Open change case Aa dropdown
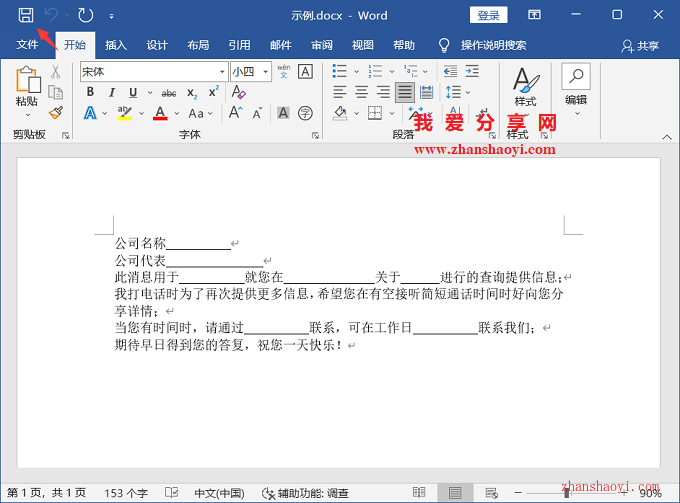 pyautogui.click(x=201, y=114)
